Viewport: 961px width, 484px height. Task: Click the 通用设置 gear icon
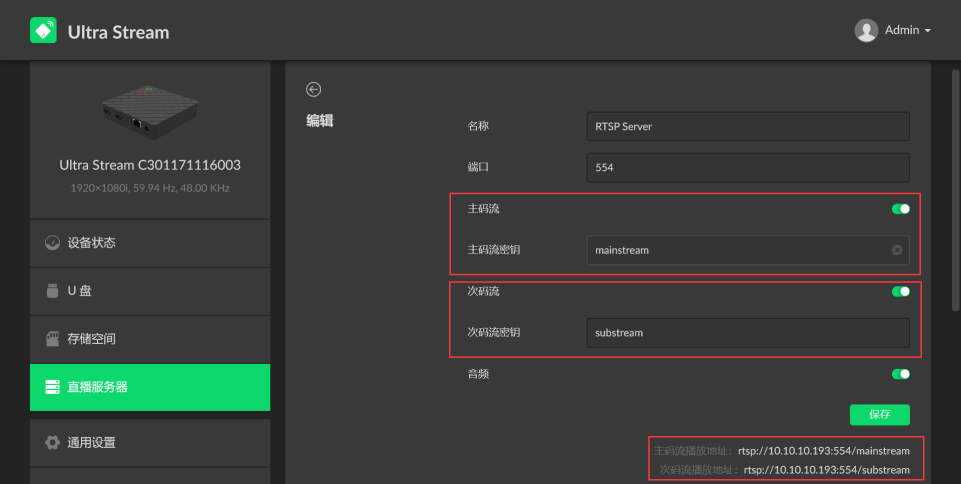(52, 442)
